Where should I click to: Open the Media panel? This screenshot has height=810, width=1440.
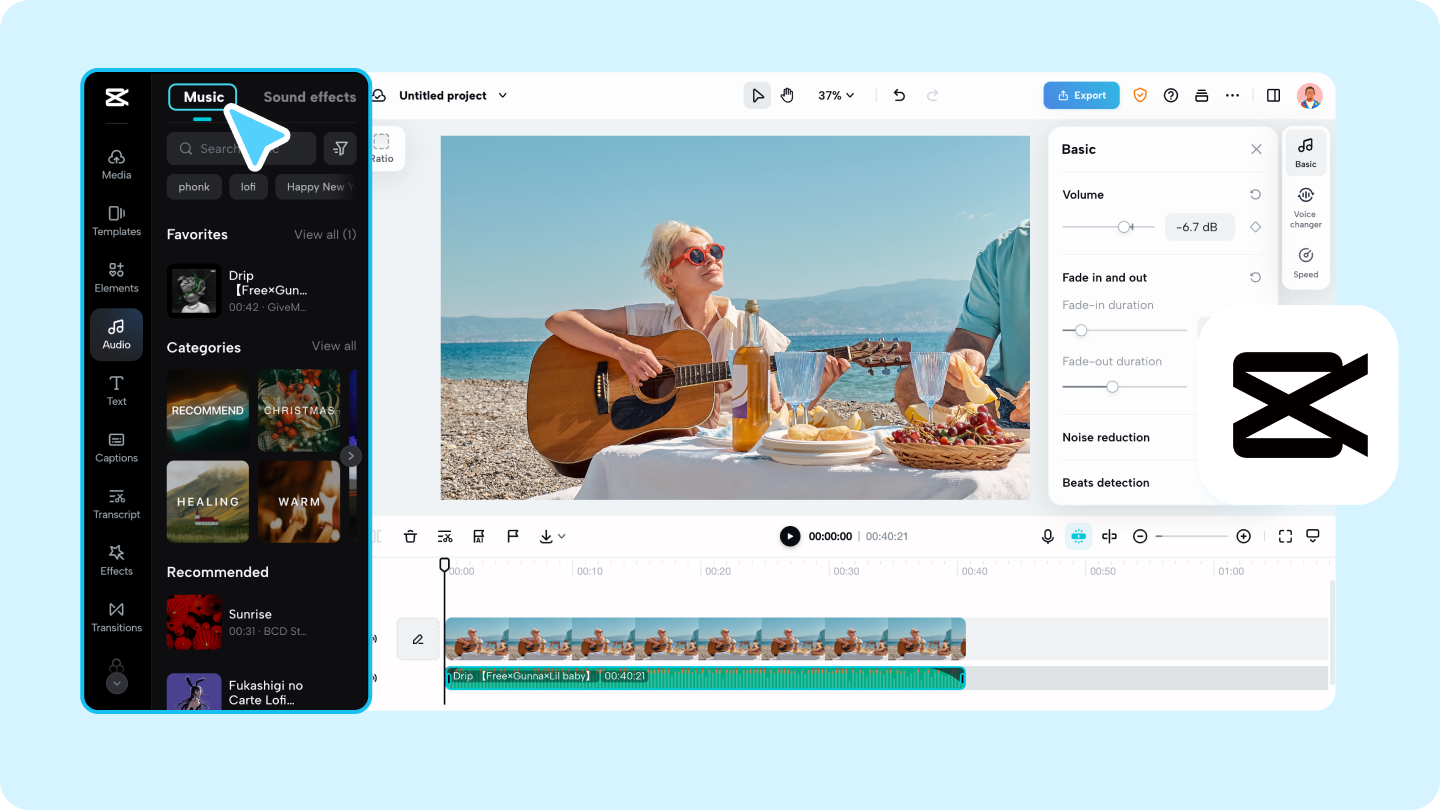(116, 164)
